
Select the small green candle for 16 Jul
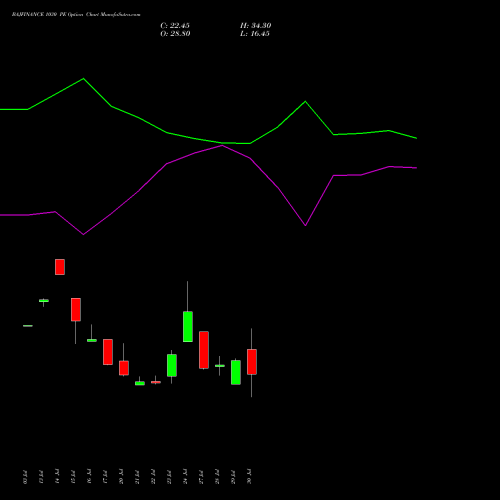92,340
